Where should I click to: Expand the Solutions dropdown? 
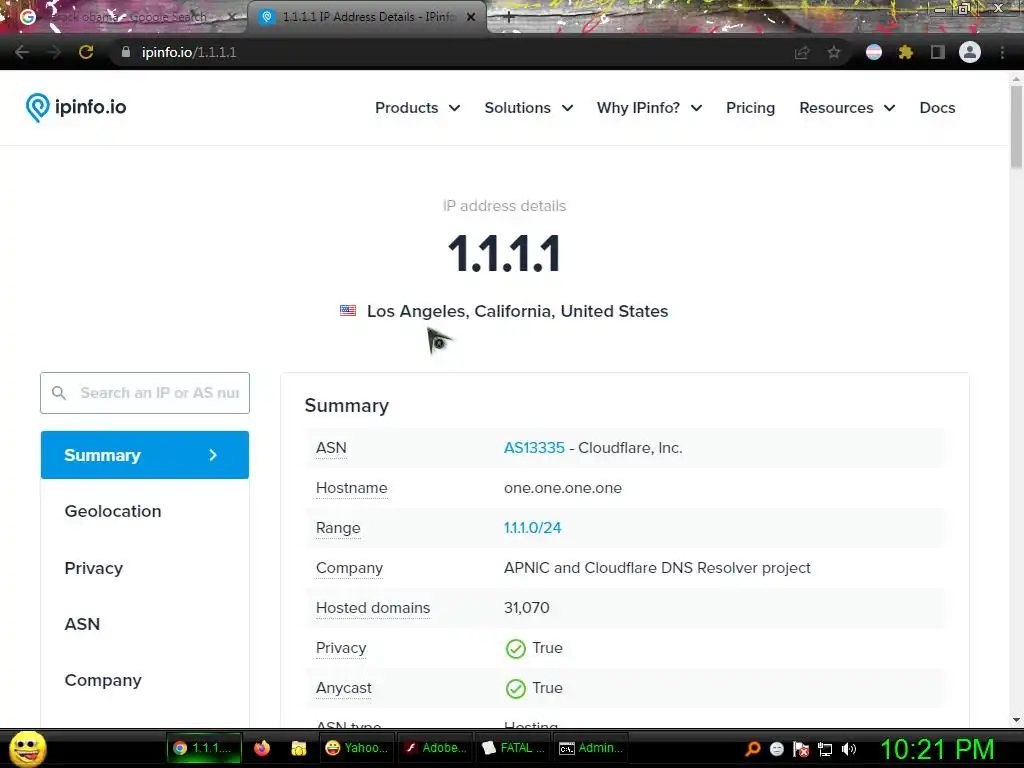(x=528, y=108)
